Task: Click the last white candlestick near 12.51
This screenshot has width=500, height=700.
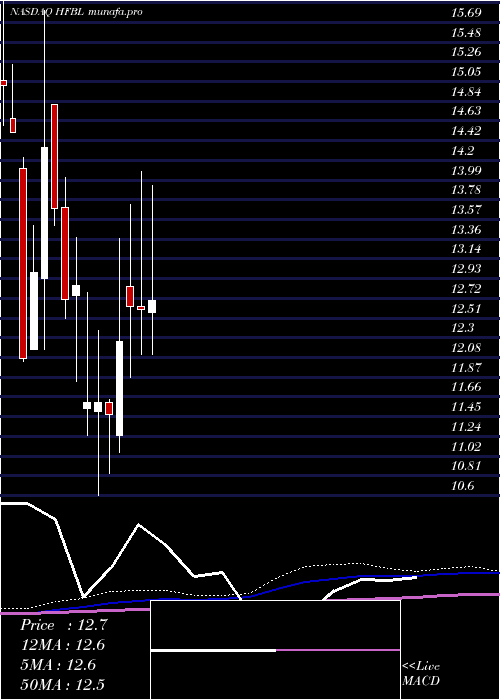Action: coord(152,306)
